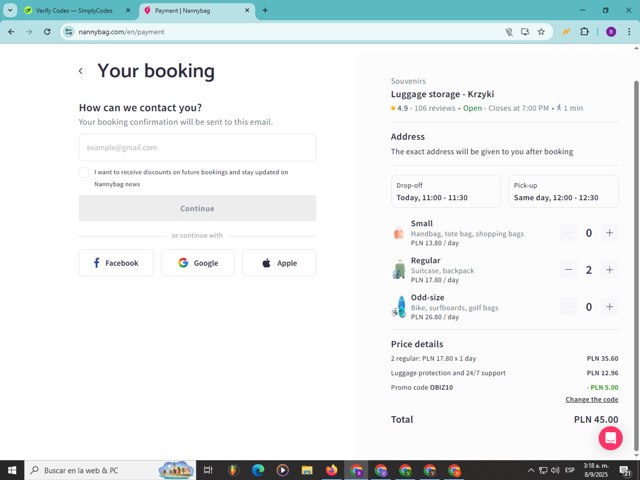This screenshot has height=480, width=640.
Task: Close the Verify Codes SimplyCodes tab
Action: (128, 11)
